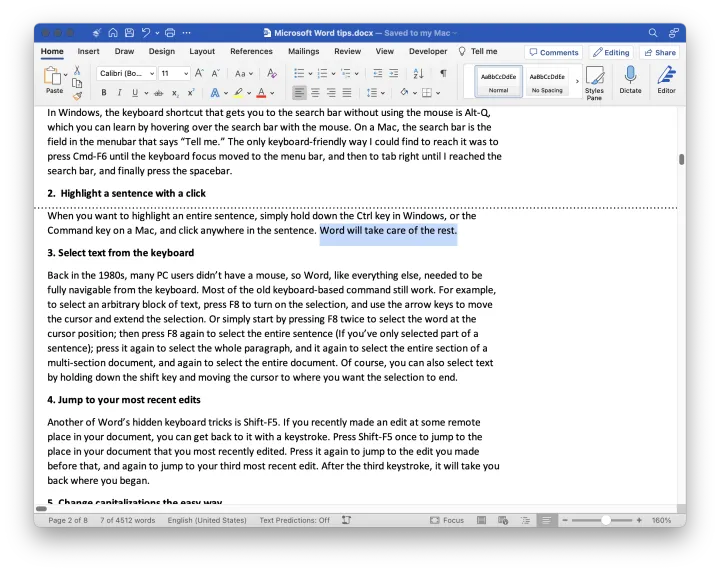Screen dimensions: 720x572
Task: Toggle Bold formatting
Action: tap(104, 93)
